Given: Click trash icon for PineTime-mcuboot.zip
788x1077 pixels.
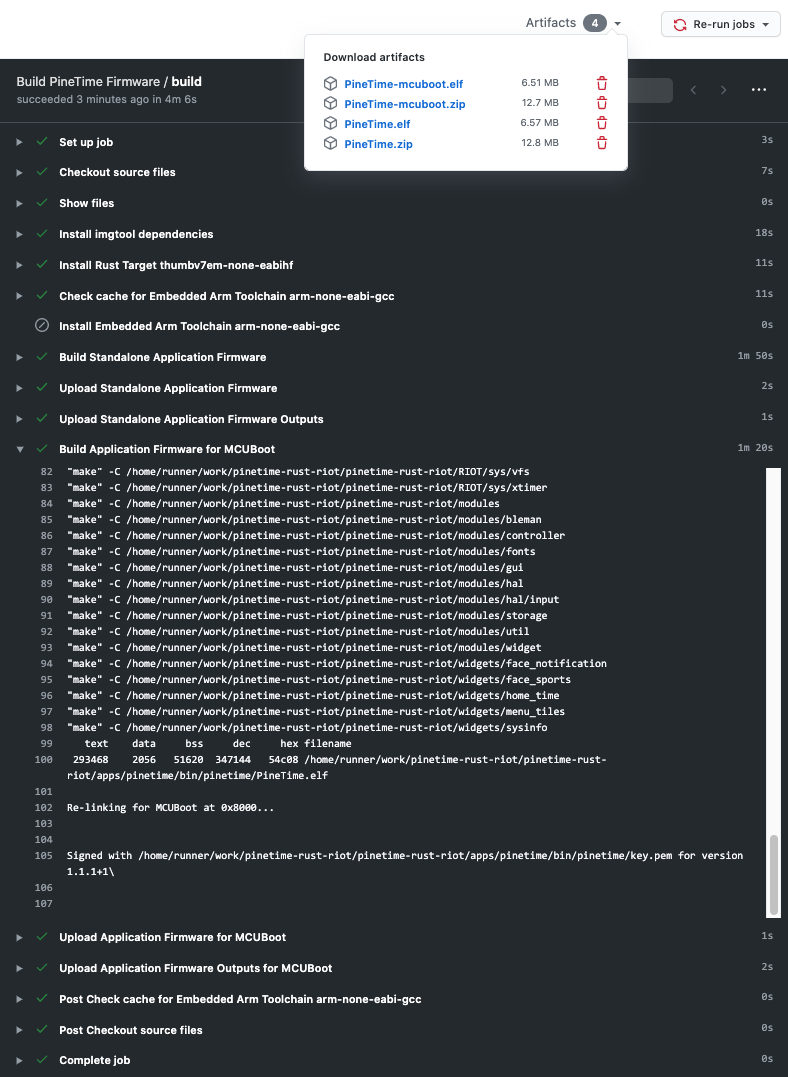Looking at the screenshot, I should 602,104.
